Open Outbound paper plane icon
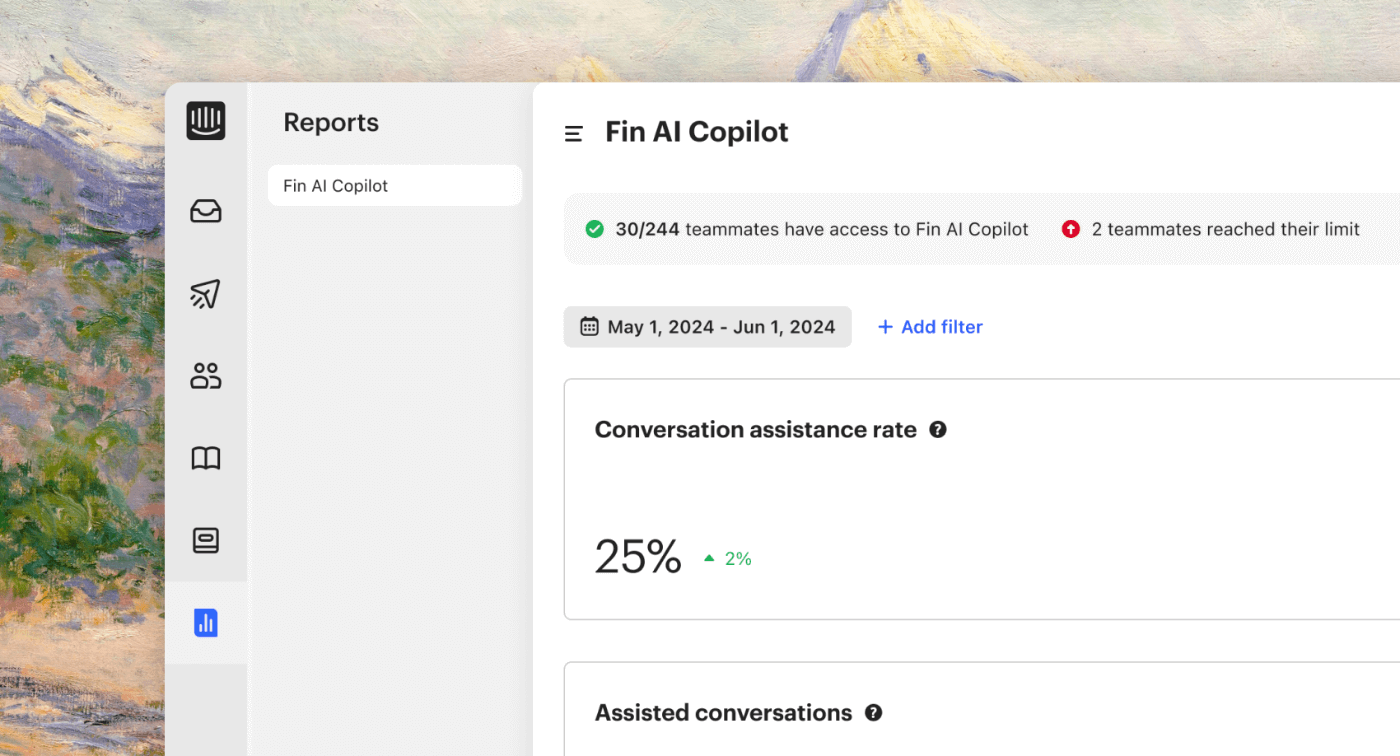The height and width of the screenshot is (756, 1400). point(205,294)
